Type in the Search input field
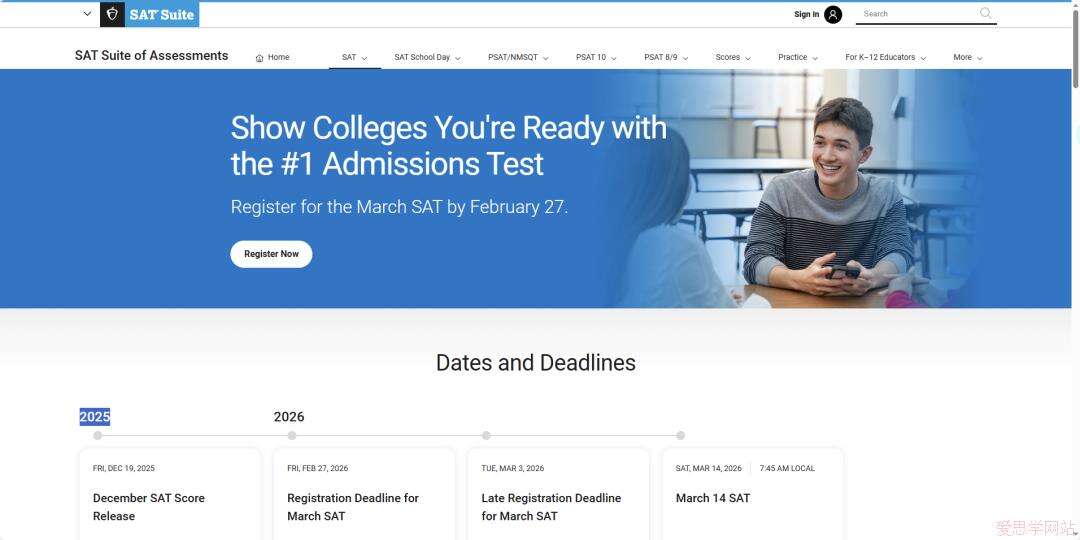This screenshot has height=540, width=1080. coord(915,14)
